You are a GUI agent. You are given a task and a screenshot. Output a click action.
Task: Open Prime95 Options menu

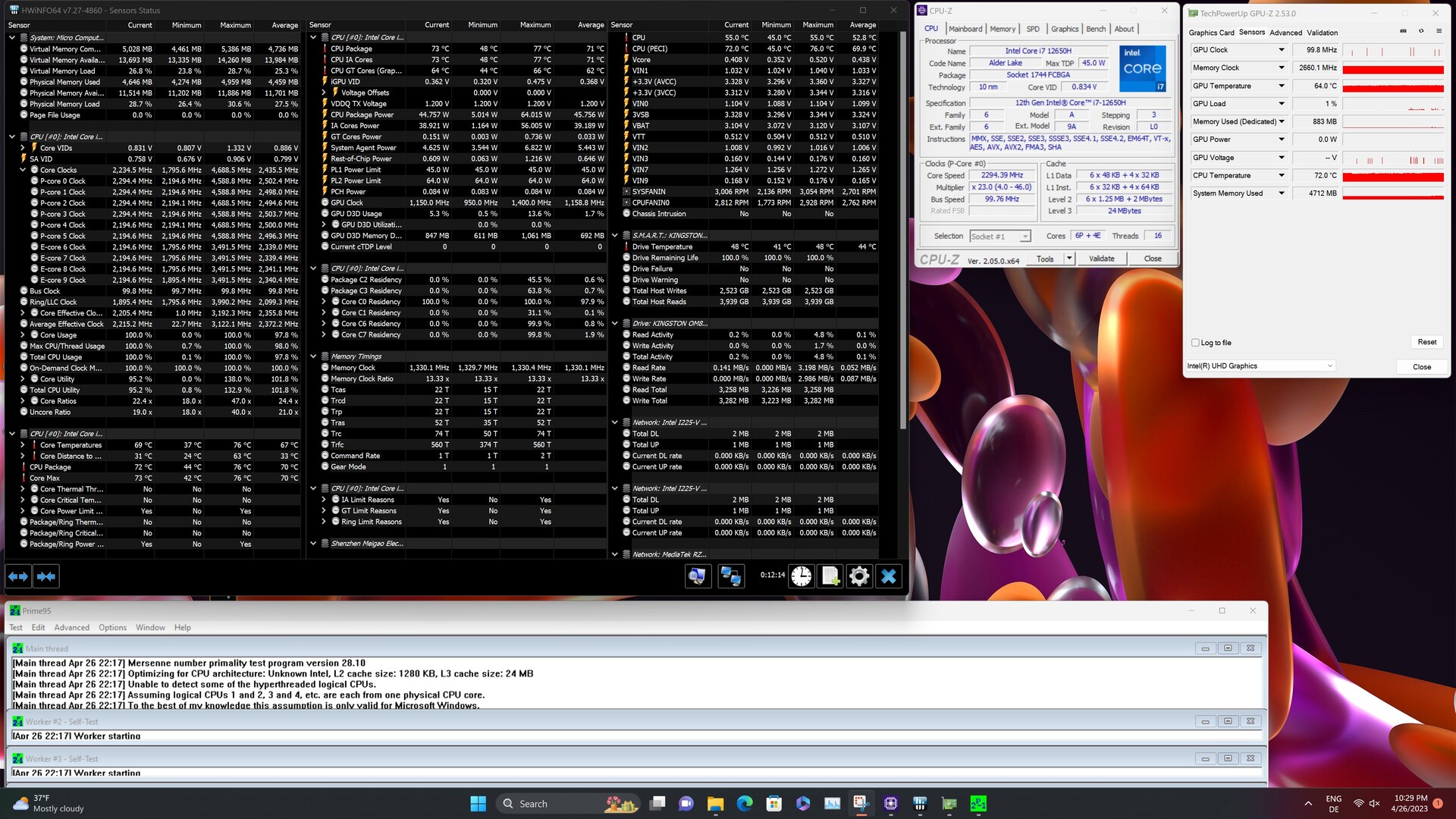pos(112,628)
